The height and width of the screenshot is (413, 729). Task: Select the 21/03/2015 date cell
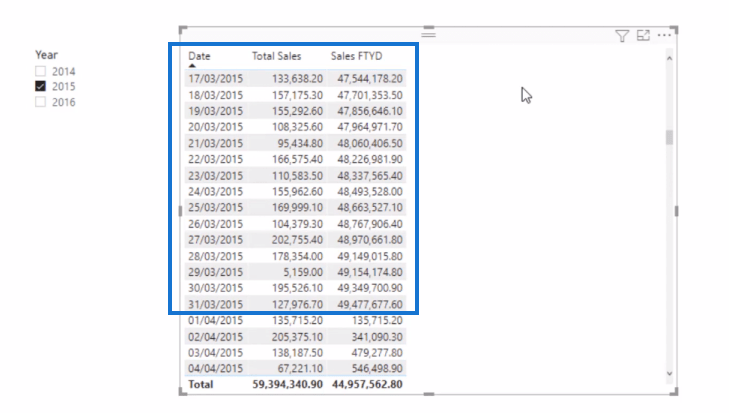click(215, 143)
